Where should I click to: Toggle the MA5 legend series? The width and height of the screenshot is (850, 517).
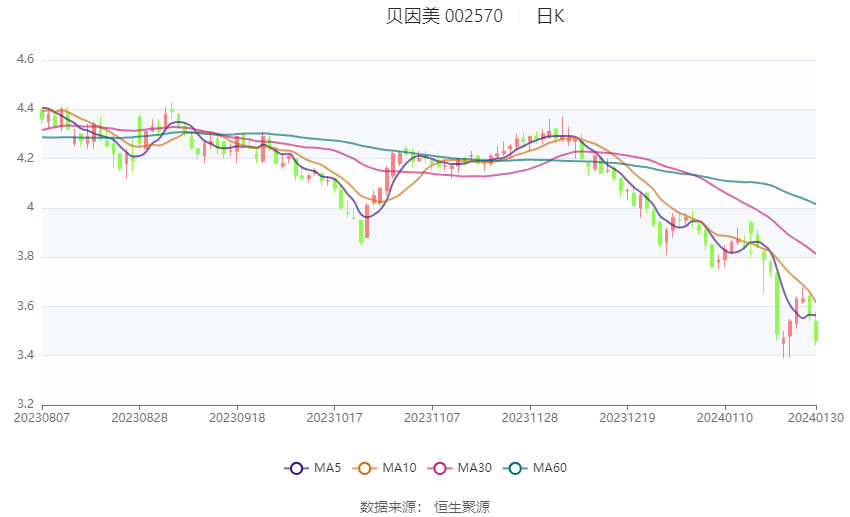coord(313,468)
